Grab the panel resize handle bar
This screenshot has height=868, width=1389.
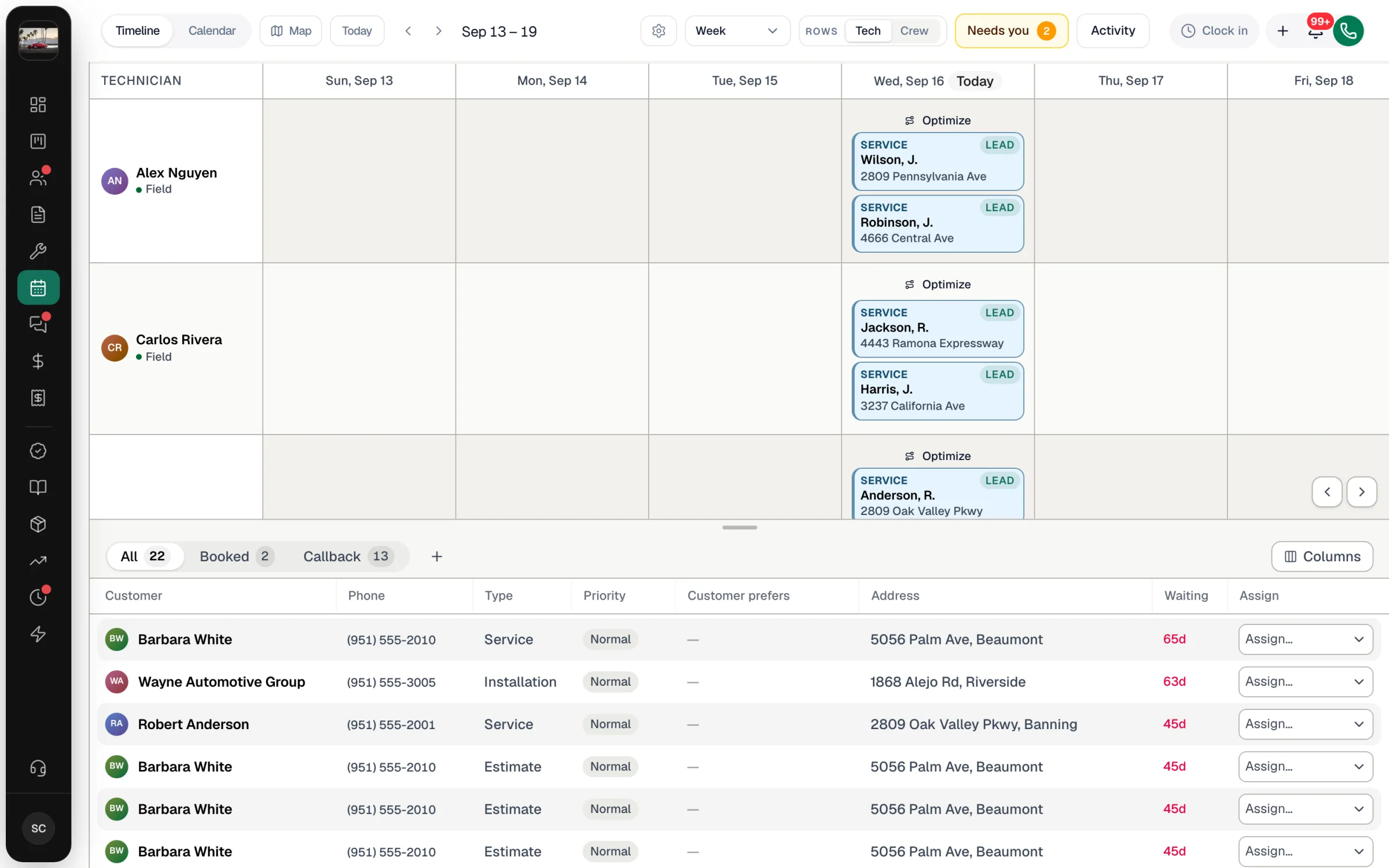[x=740, y=527]
